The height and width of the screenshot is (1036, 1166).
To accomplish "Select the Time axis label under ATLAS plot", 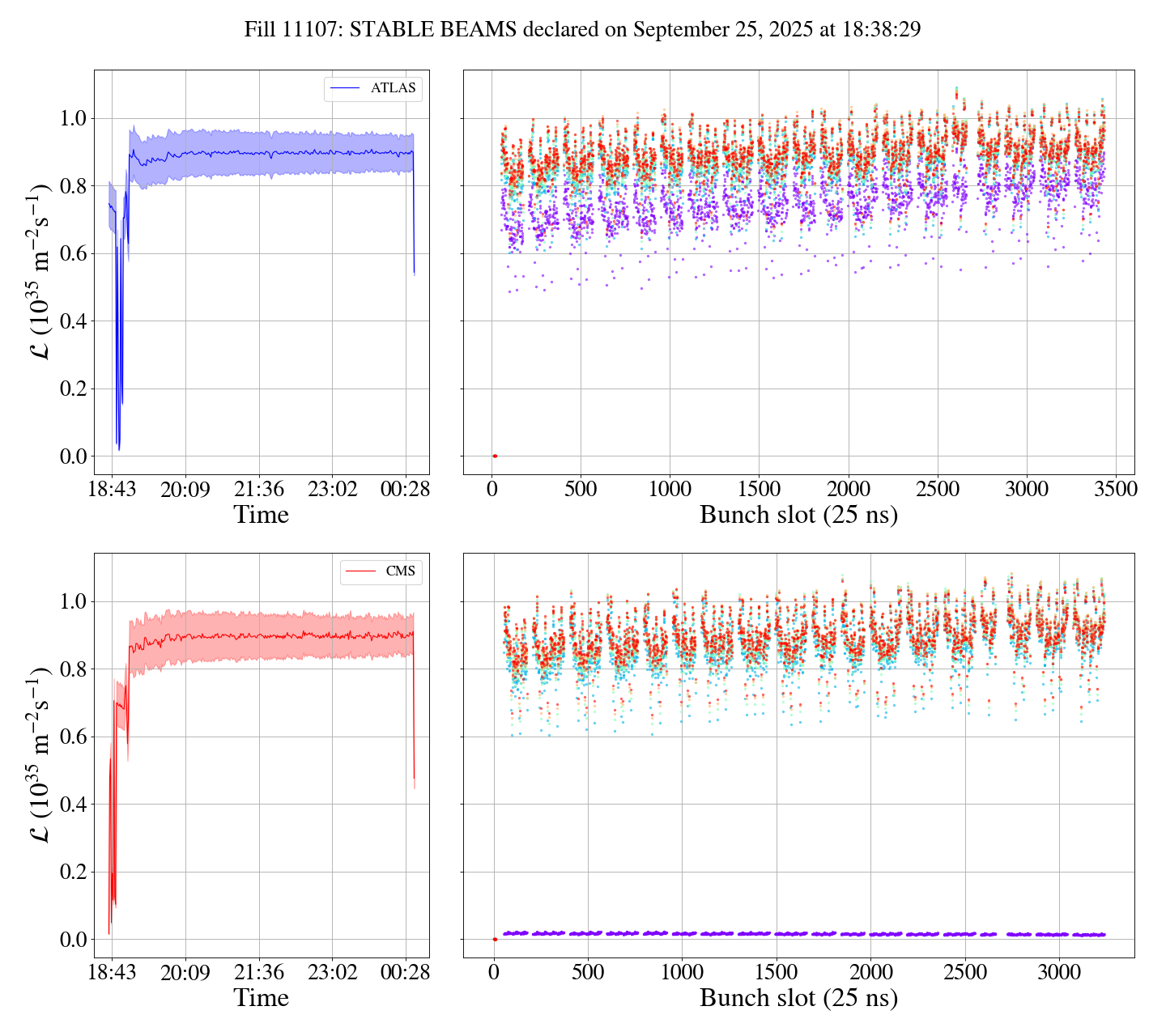I will click(261, 515).
